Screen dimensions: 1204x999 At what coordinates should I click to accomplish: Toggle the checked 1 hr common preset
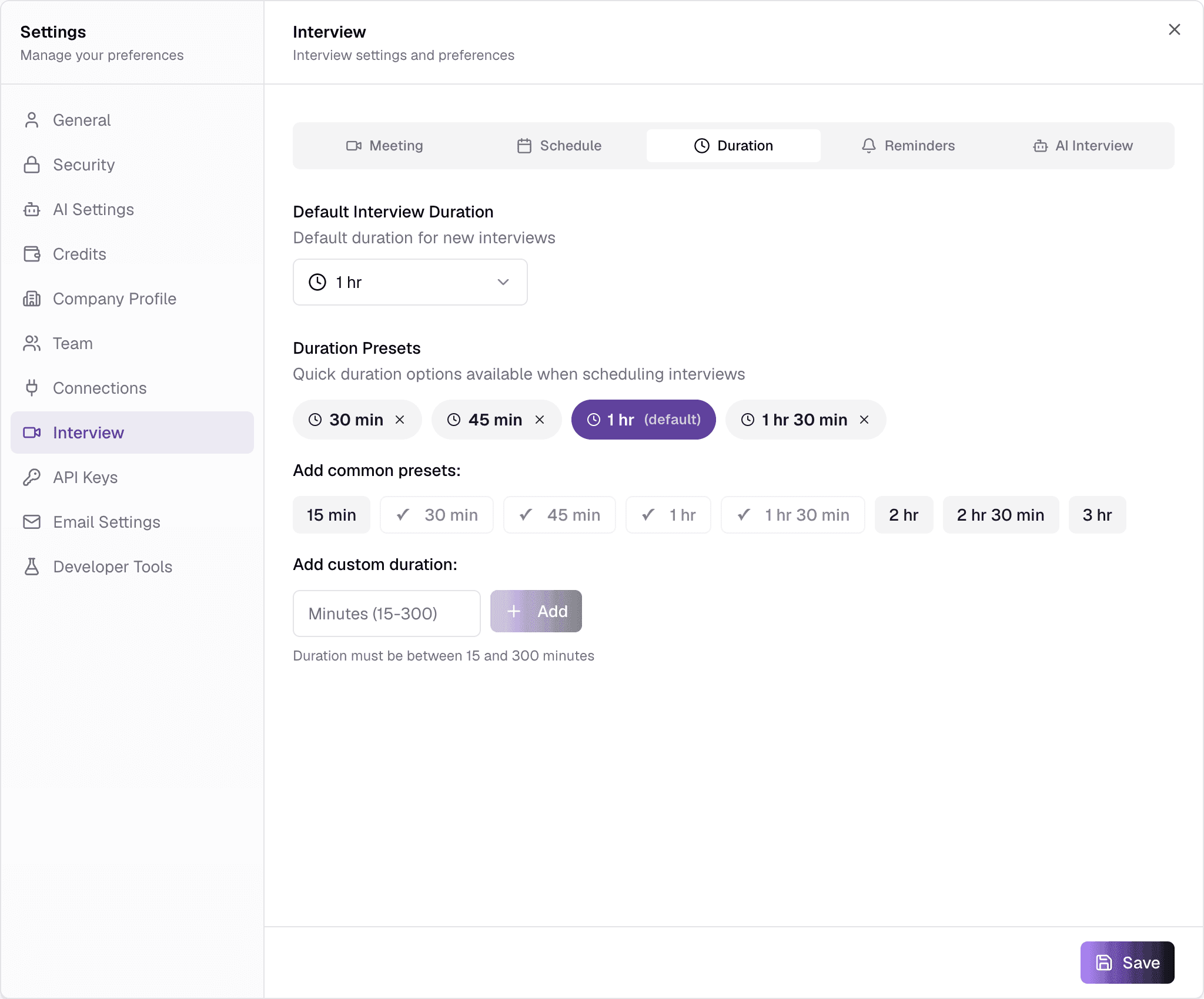point(668,515)
